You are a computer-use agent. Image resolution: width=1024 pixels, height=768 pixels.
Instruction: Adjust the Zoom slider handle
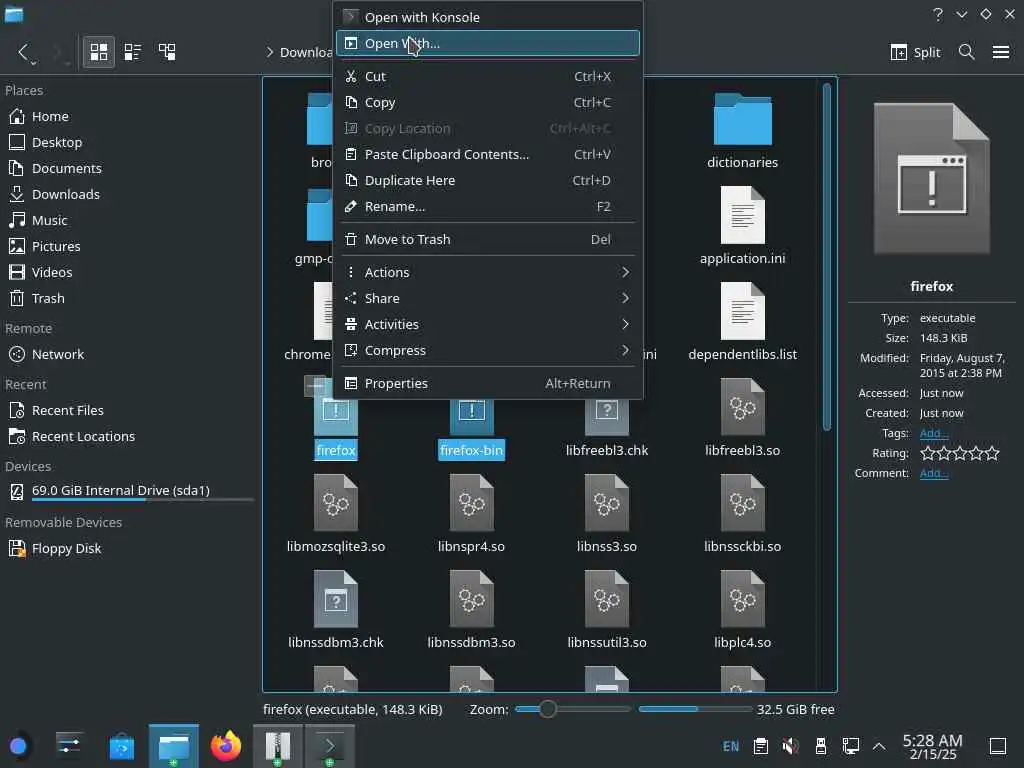click(548, 709)
